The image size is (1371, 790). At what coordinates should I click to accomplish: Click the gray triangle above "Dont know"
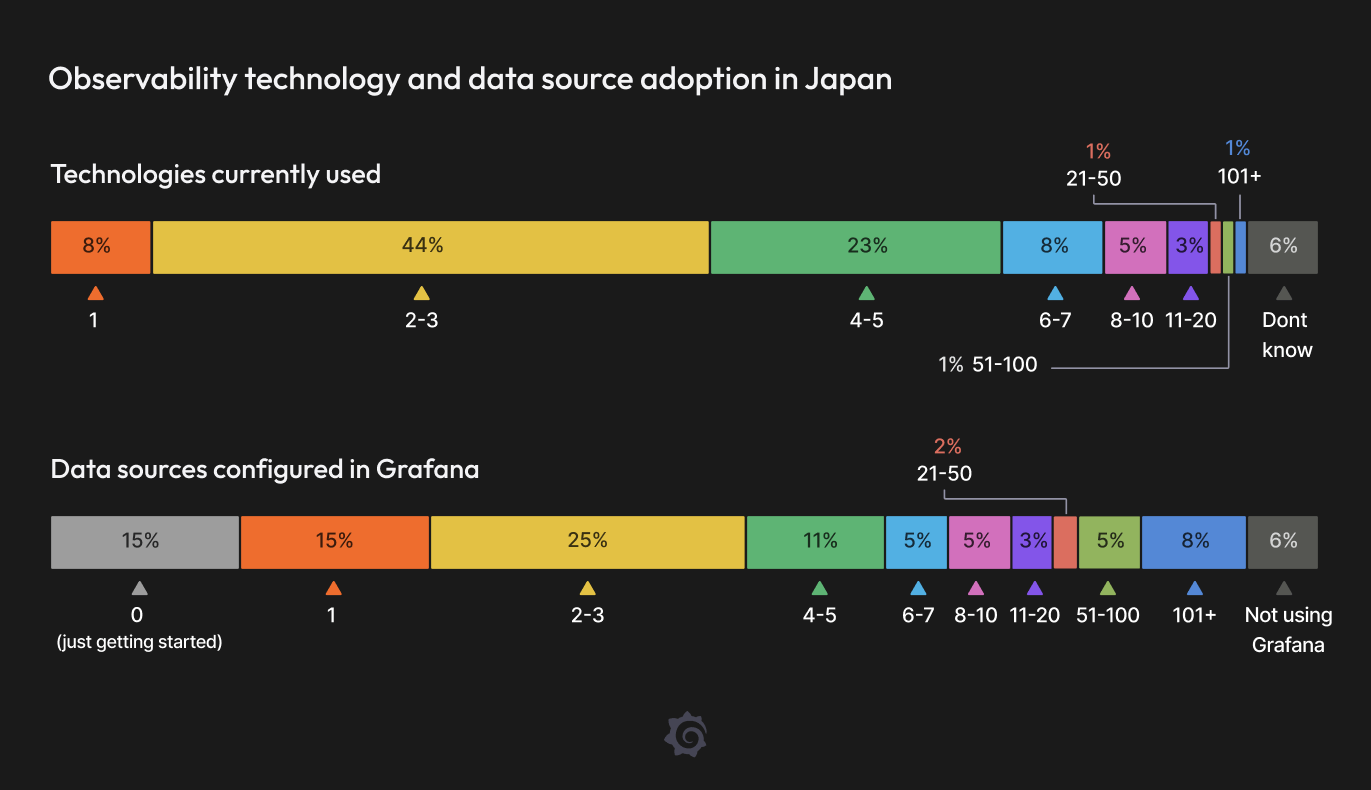(1284, 293)
